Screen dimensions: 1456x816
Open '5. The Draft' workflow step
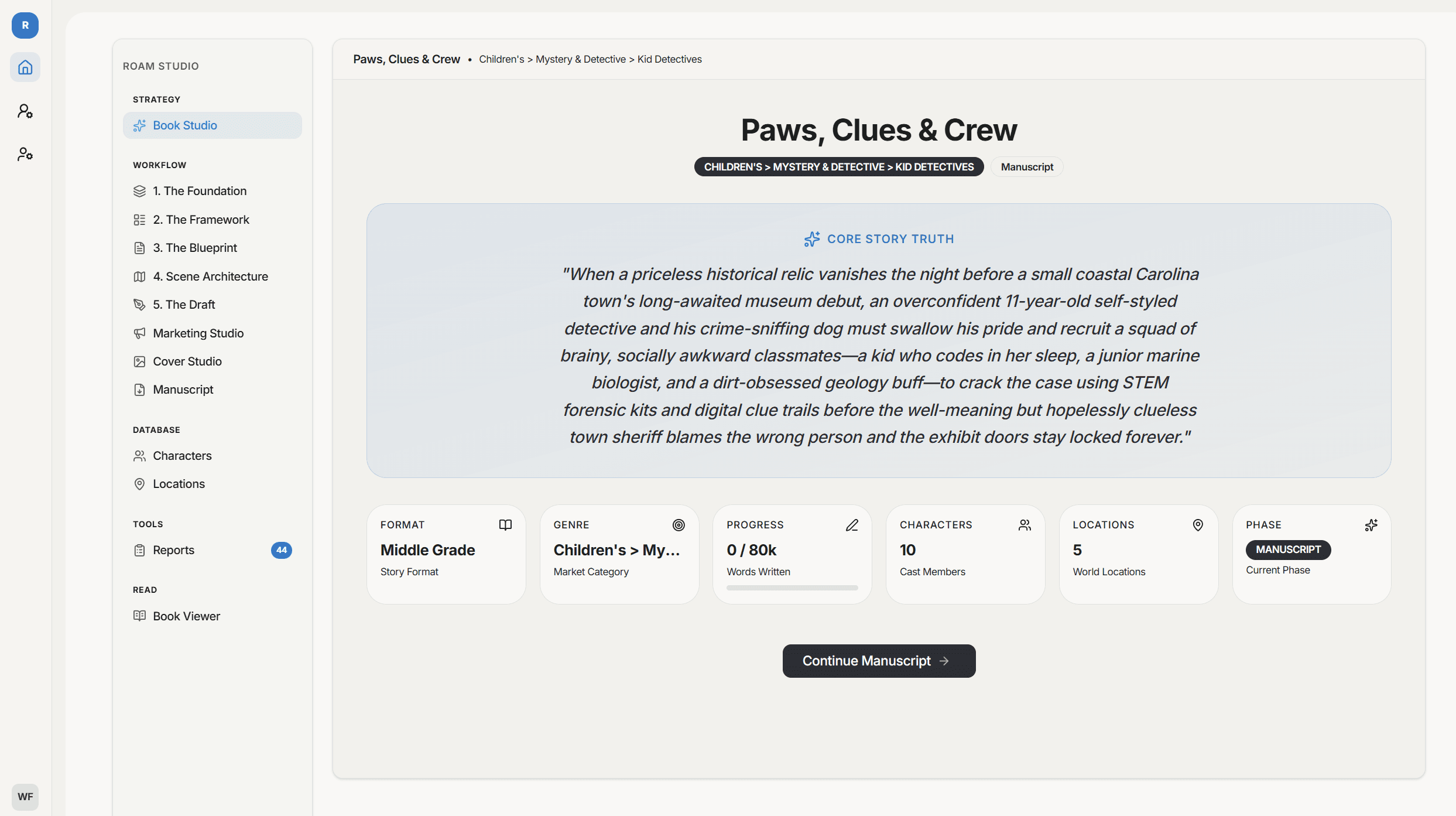[183, 305]
